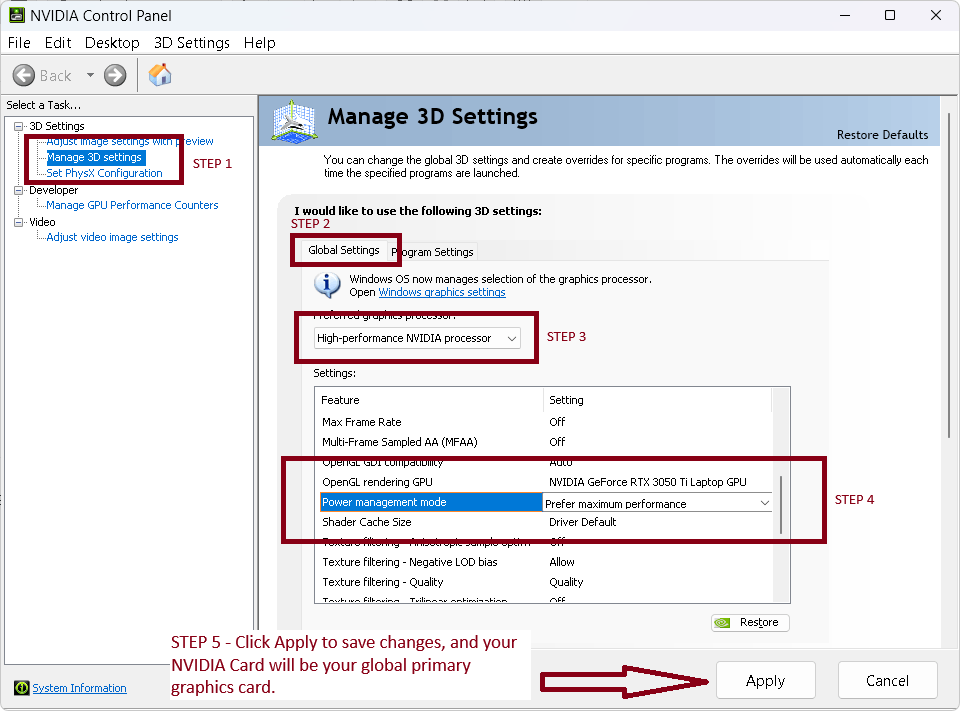
Task: Open the System Information link
Action: 80,688
